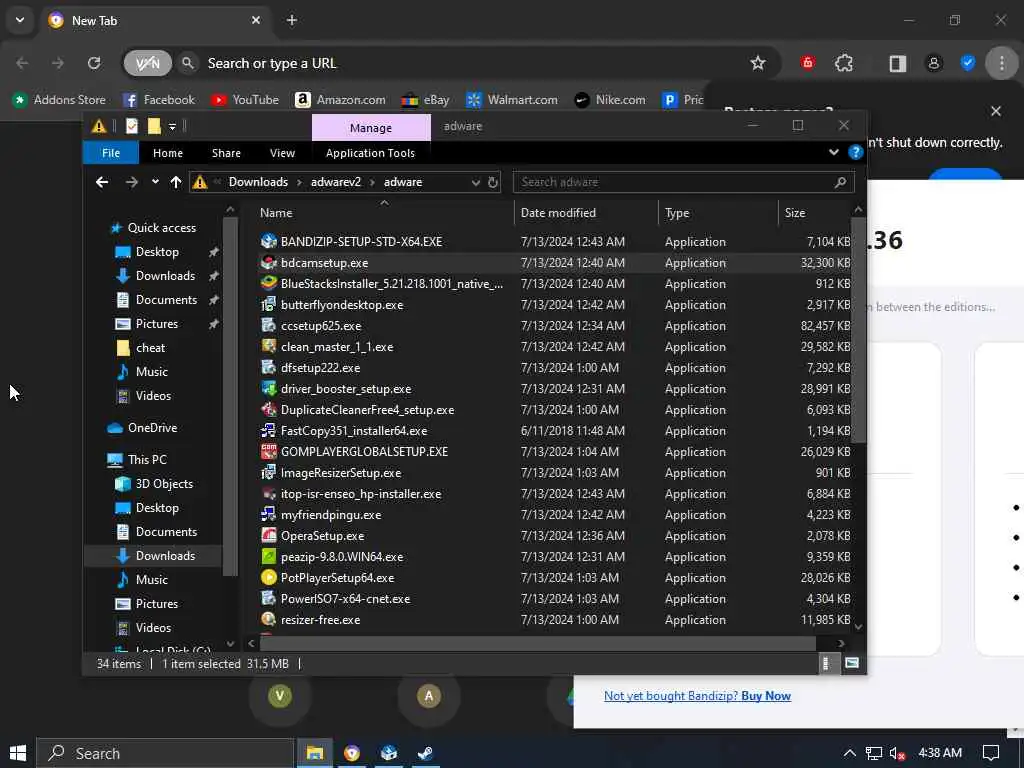This screenshot has height=768, width=1024.
Task: Open the Share ribbon tab
Action: (226, 153)
